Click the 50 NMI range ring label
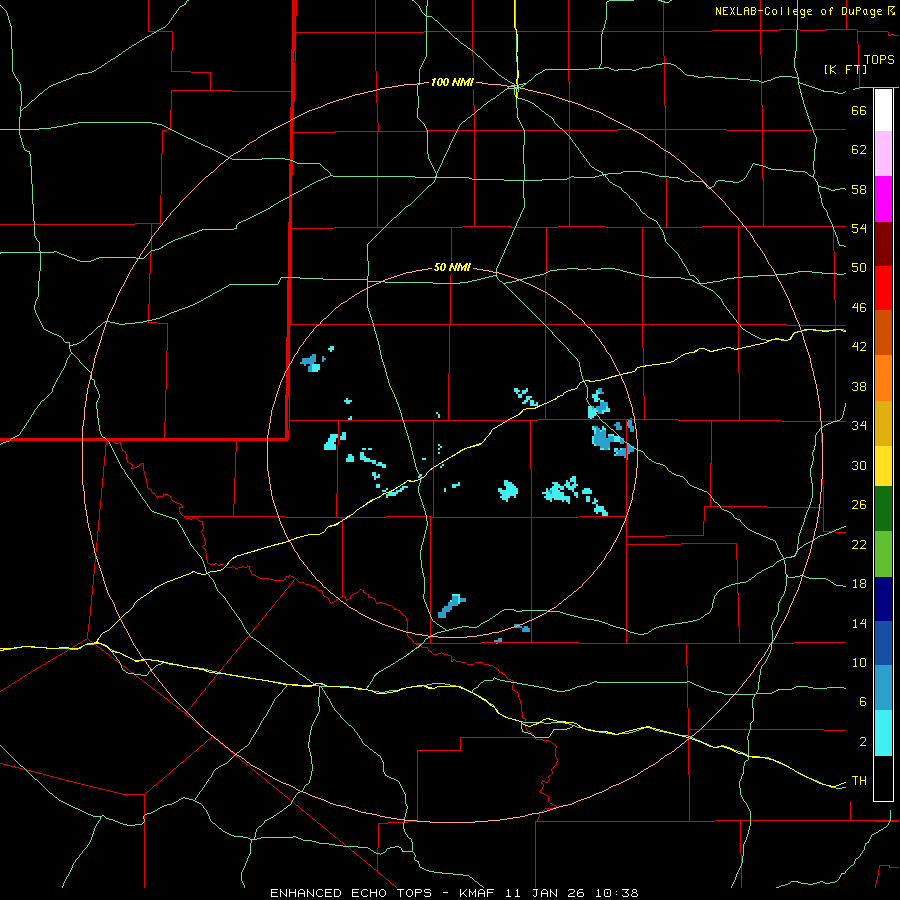This screenshot has height=900, width=900. click(x=452, y=267)
